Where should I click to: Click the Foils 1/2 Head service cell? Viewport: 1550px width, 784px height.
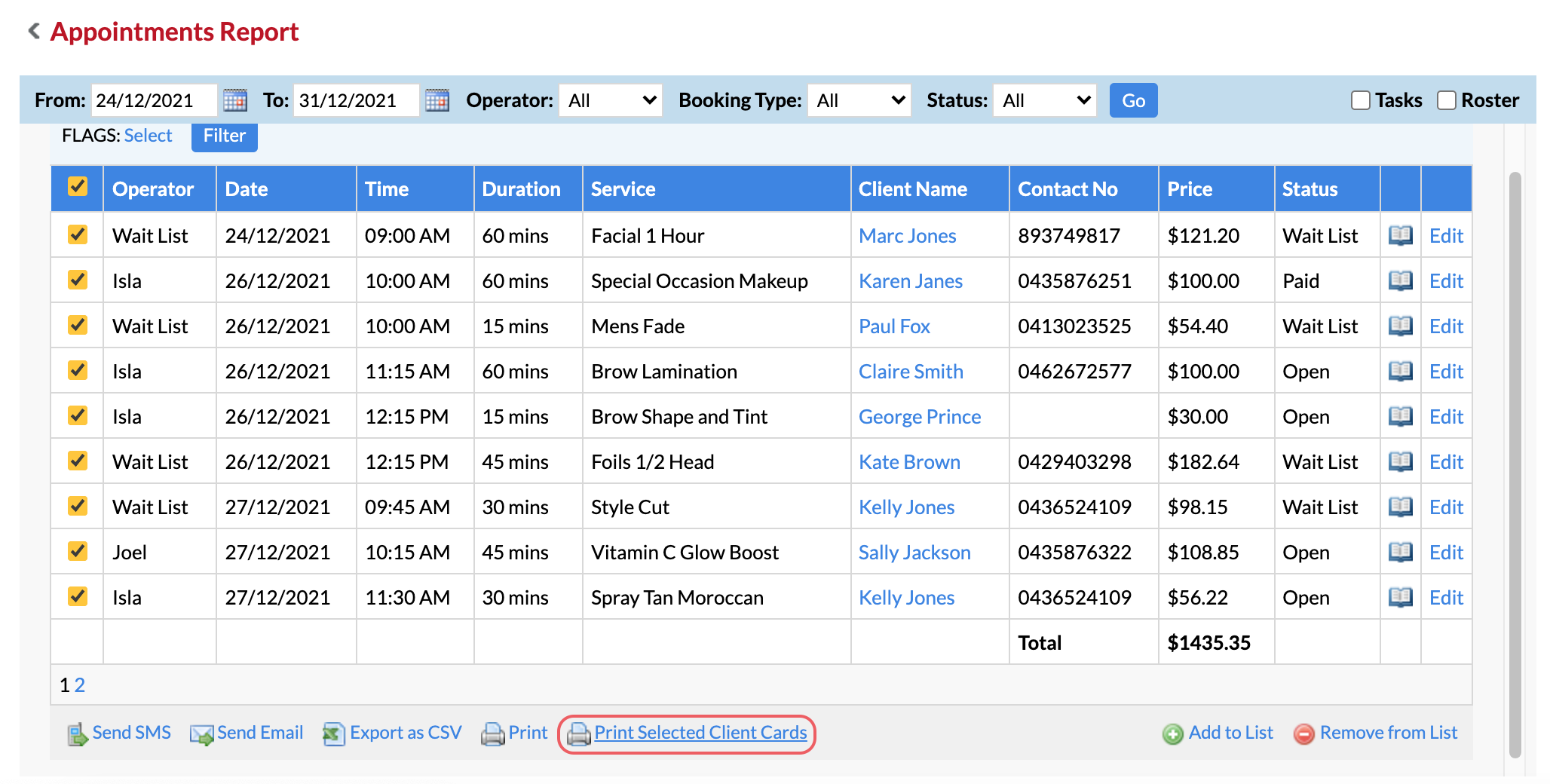(716, 461)
